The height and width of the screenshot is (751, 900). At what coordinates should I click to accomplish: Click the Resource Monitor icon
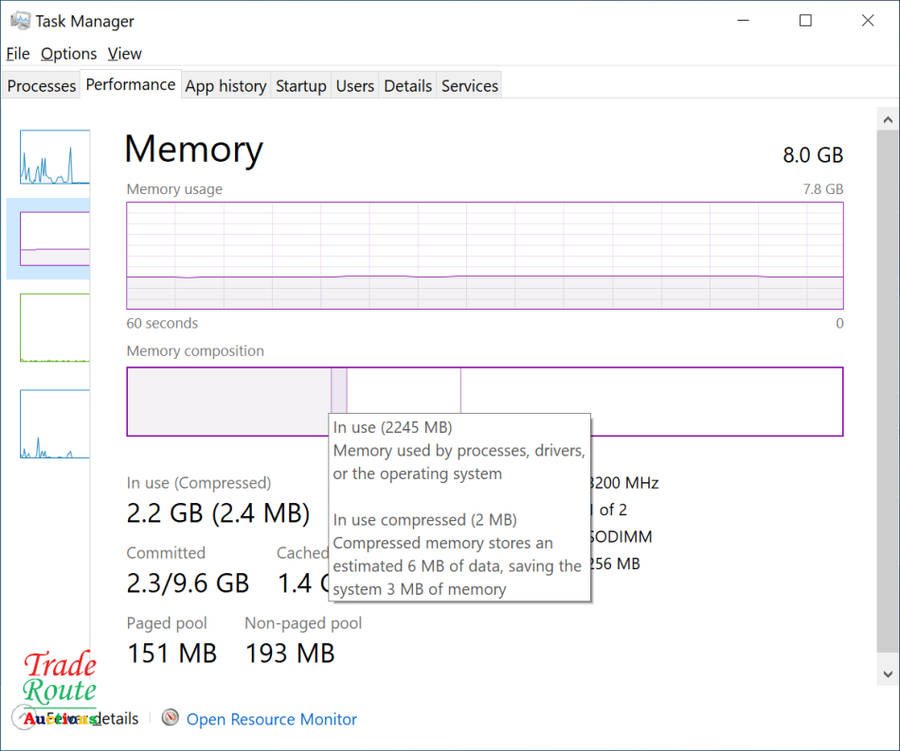coord(171,719)
